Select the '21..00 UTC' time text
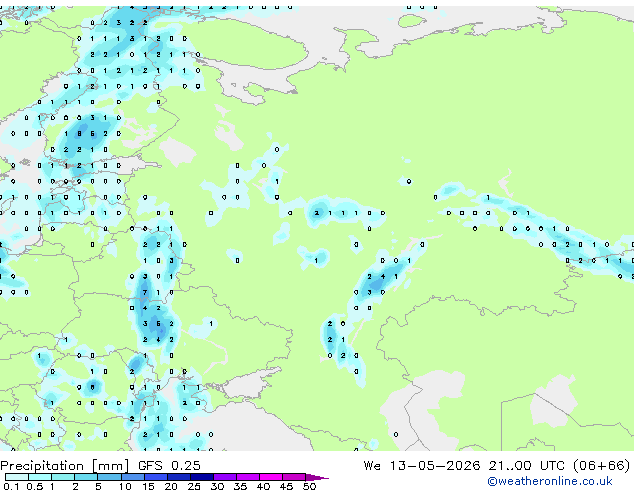Image resolution: width=634 pixels, height=490 pixels. [526, 466]
